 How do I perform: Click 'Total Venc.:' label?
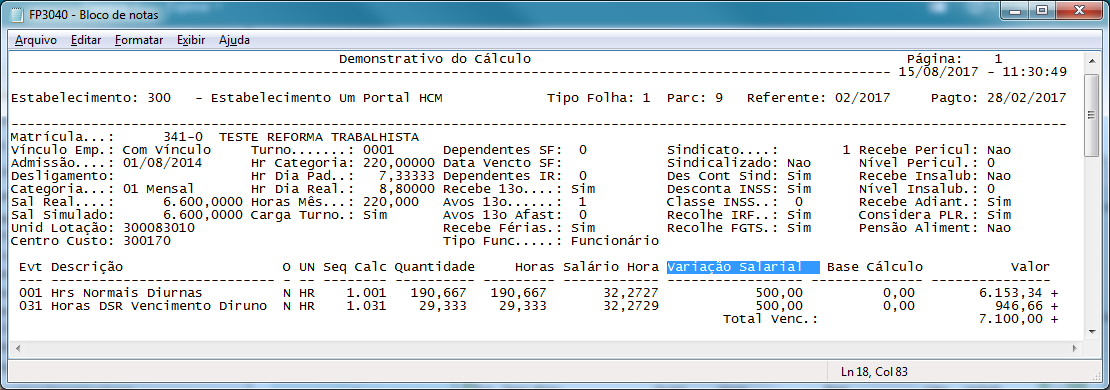click(770, 319)
